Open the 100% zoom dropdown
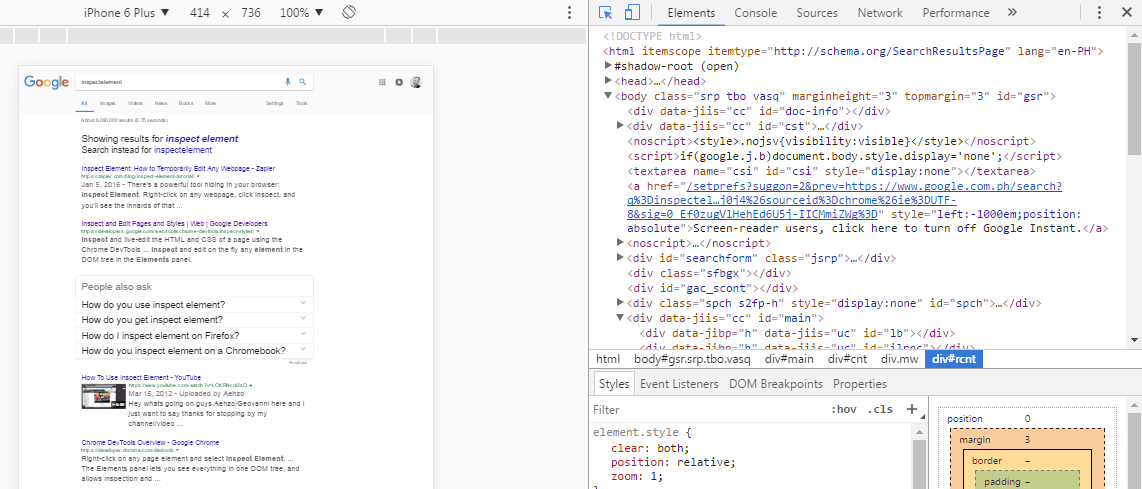 point(302,12)
